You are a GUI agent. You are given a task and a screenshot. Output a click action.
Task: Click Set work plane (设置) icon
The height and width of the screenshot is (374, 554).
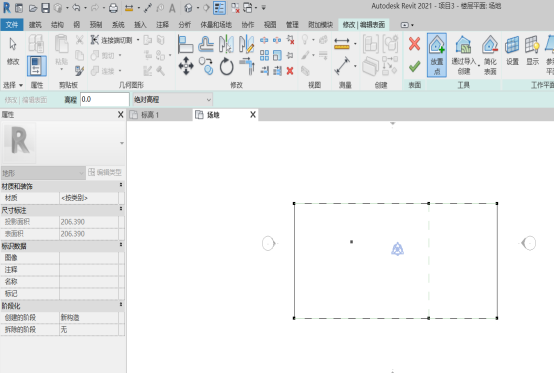pyautogui.click(x=512, y=51)
